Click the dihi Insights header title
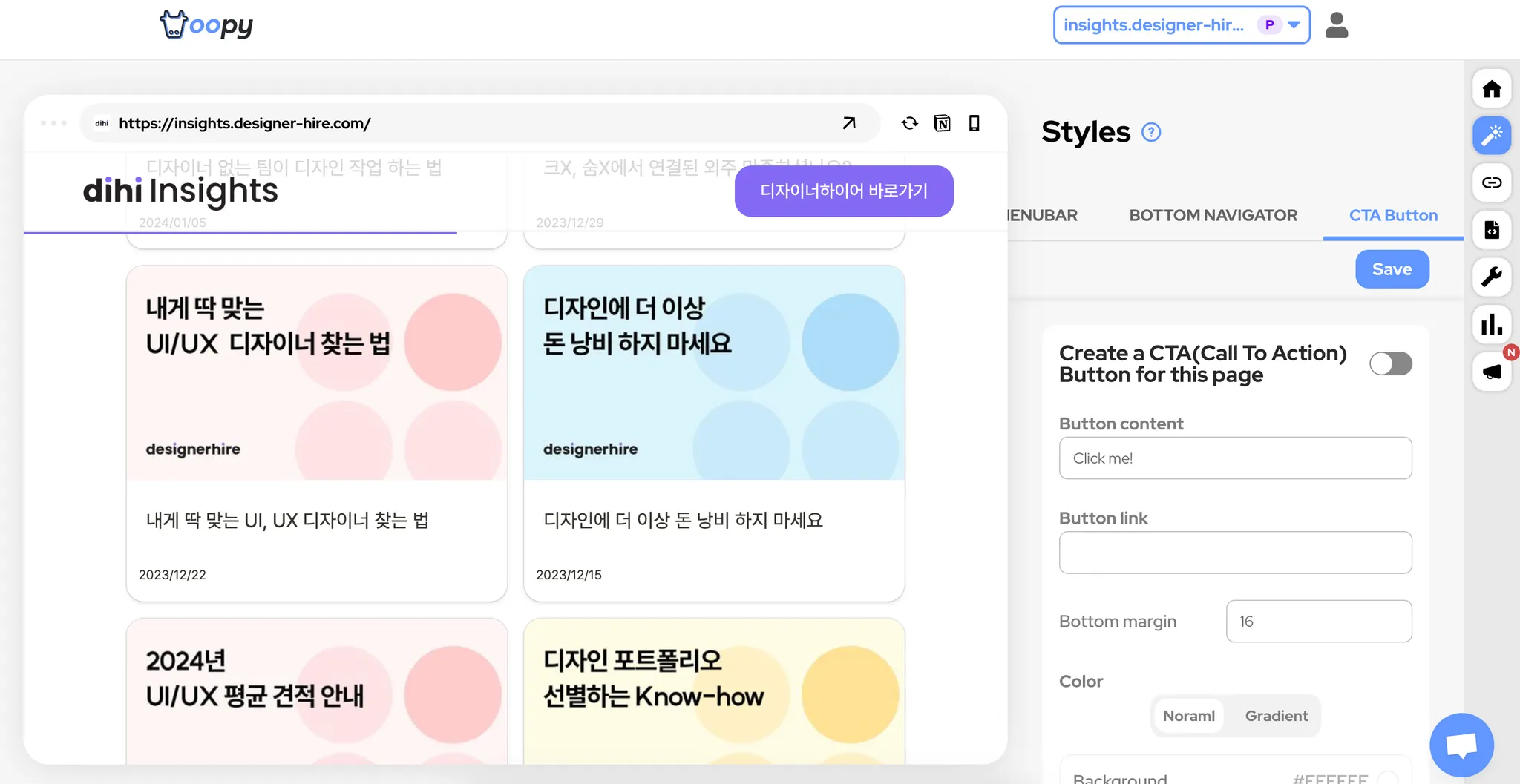Viewport: 1520px width, 784px height. click(x=180, y=191)
